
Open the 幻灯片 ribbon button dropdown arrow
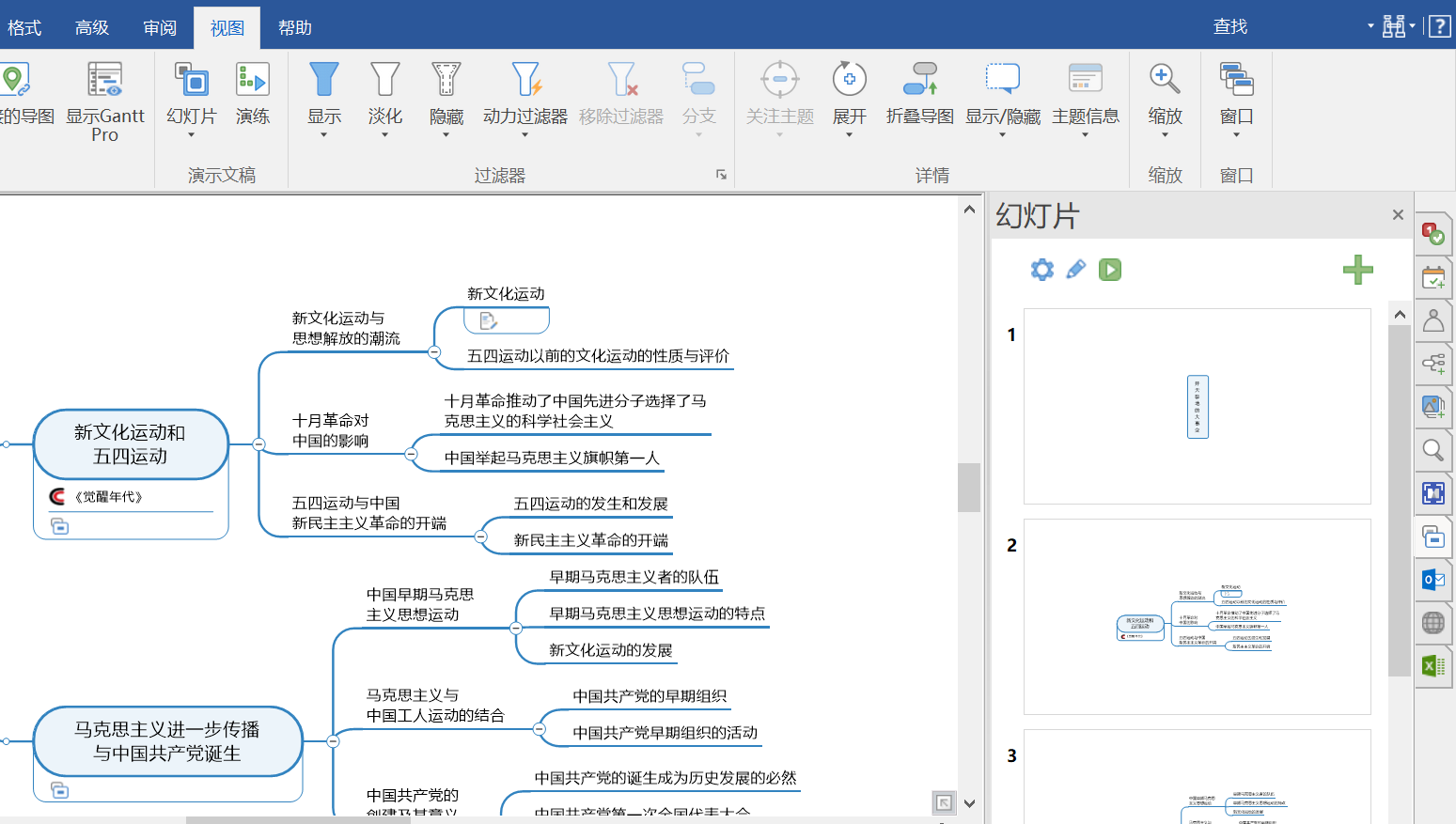click(x=191, y=135)
